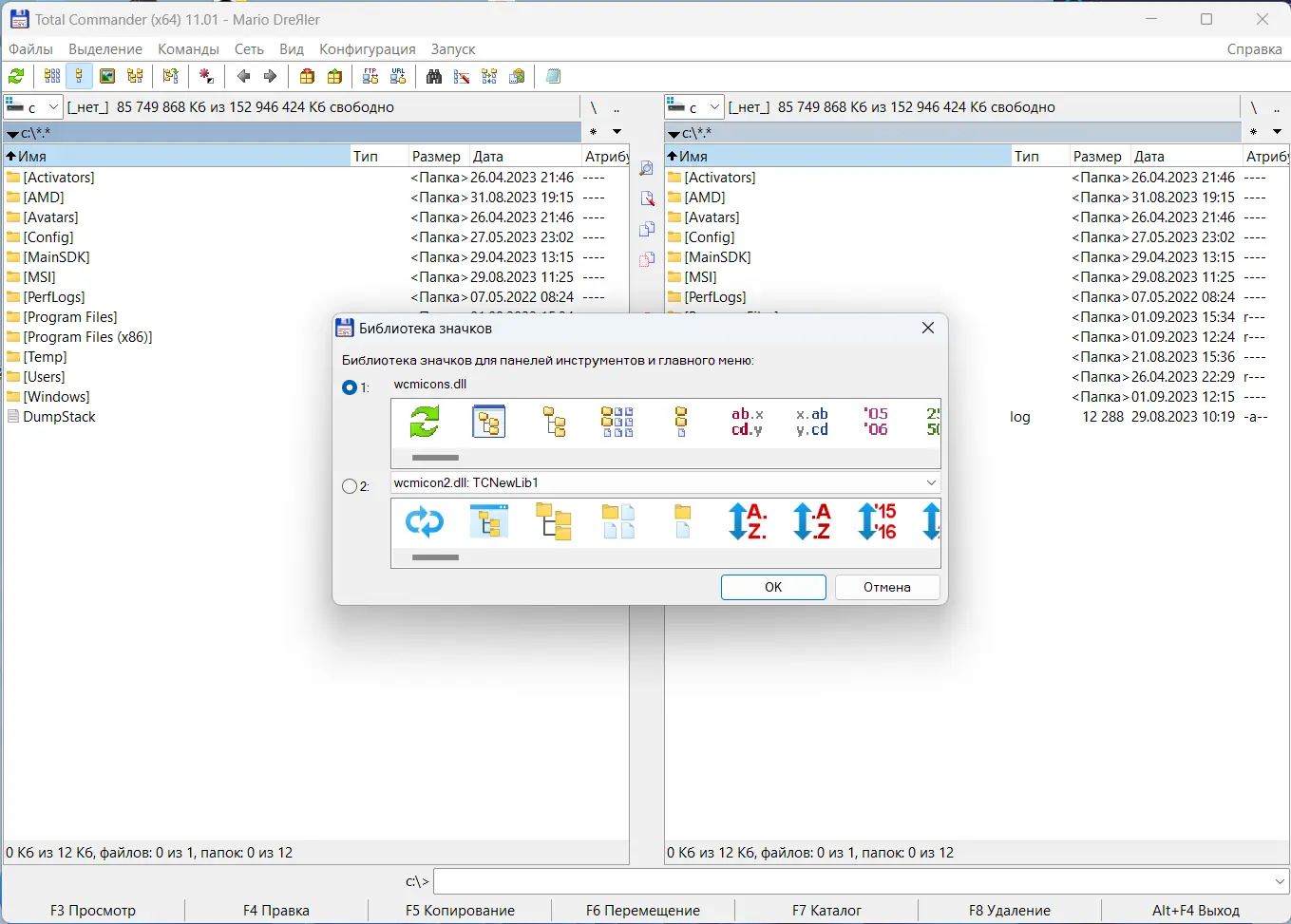Choose radio option 1 wcmicons.dll
The height and width of the screenshot is (924, 1291).
pyautogui.click(x=350, y=387)
